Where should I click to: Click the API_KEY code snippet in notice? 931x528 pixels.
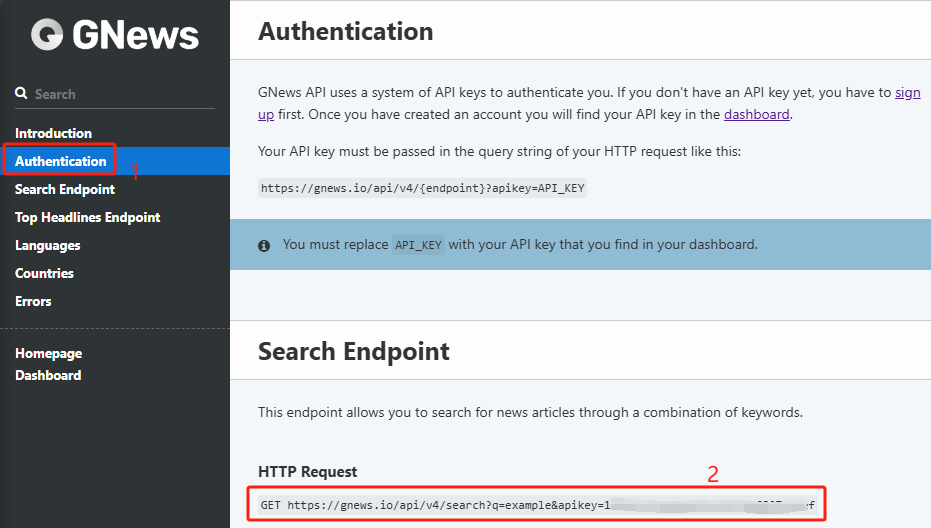pyautogui.click(x=418, y=245)
